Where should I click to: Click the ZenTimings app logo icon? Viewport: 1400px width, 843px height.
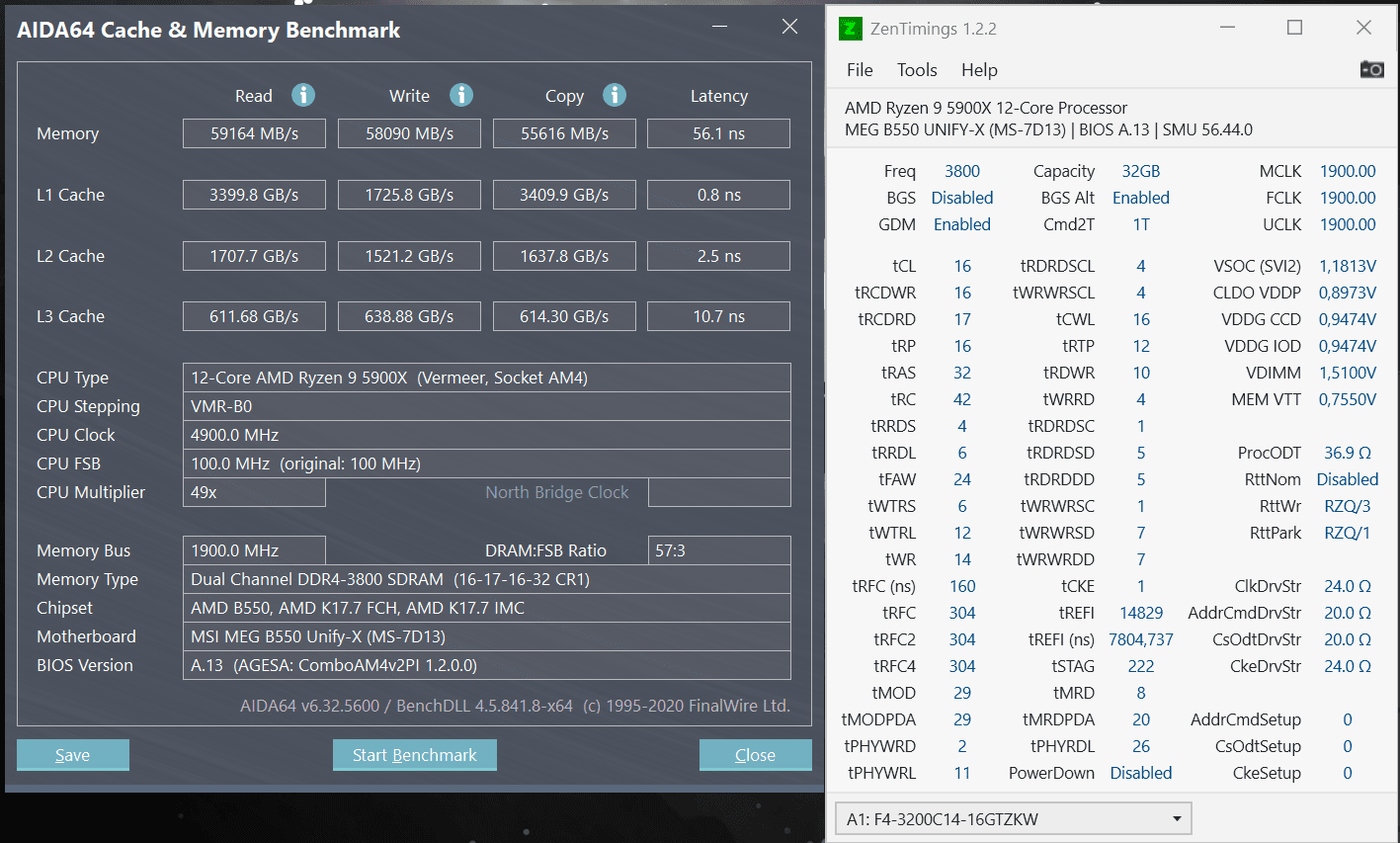[x=851, y=29]
